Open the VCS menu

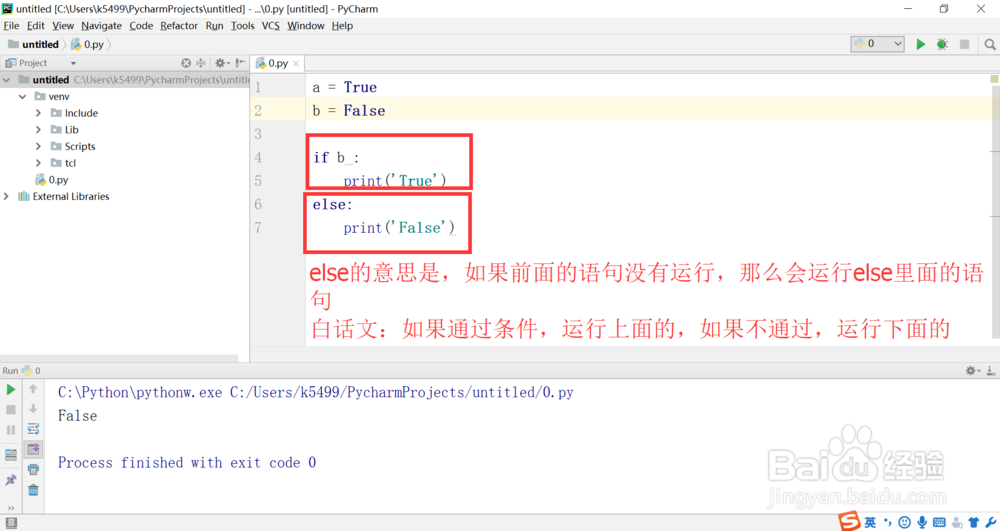(x=270, y=25)
